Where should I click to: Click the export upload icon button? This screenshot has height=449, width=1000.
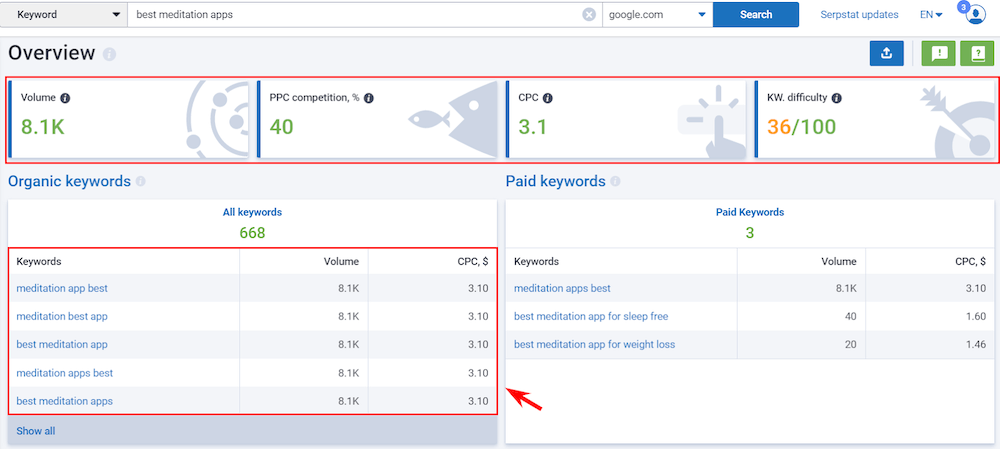(x=886, y=54)
